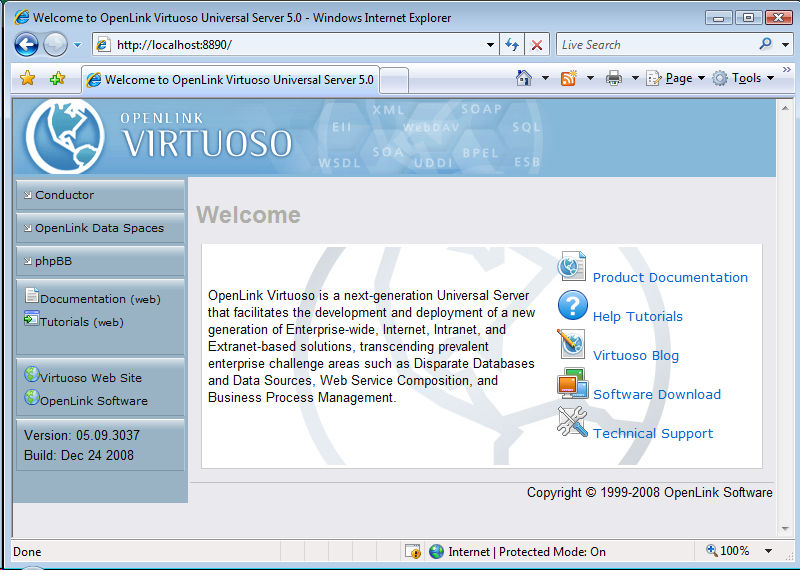Visit the OpenLink Software link

click(x=94, y=401)
